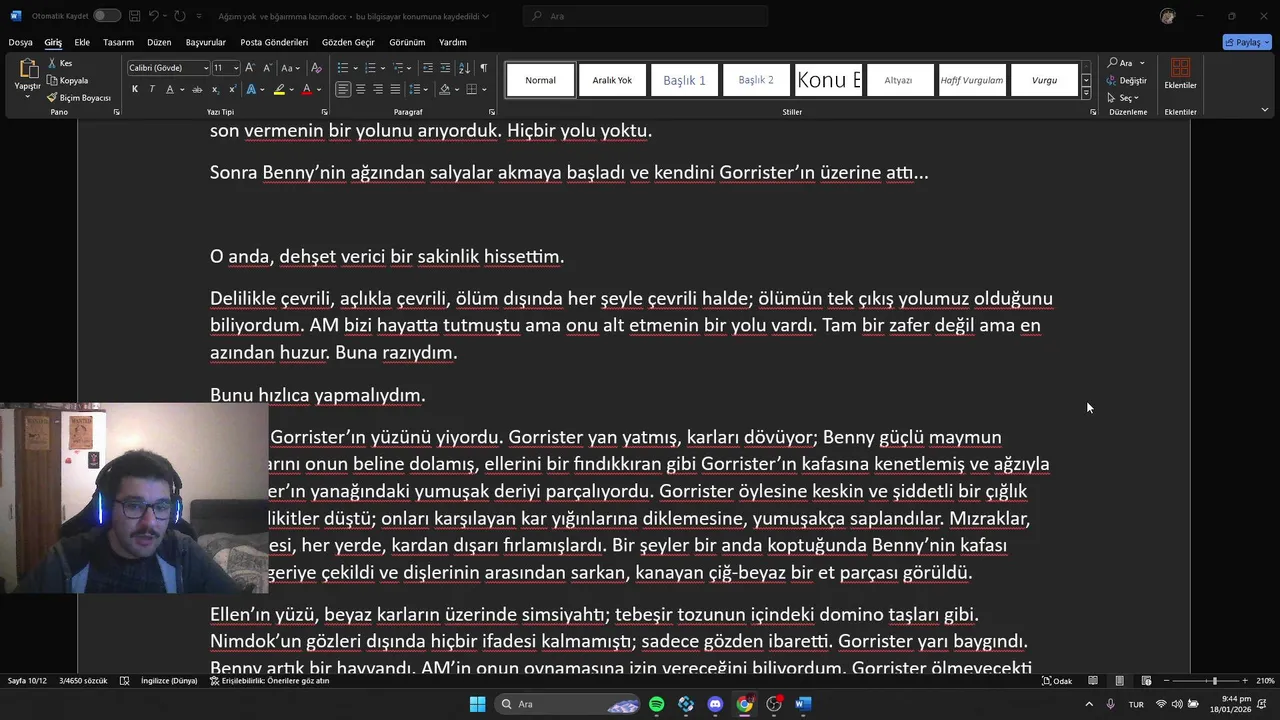
Task: Expand styles gallery more arrow
Action: pyautogui.click(x=1086, y=93)
